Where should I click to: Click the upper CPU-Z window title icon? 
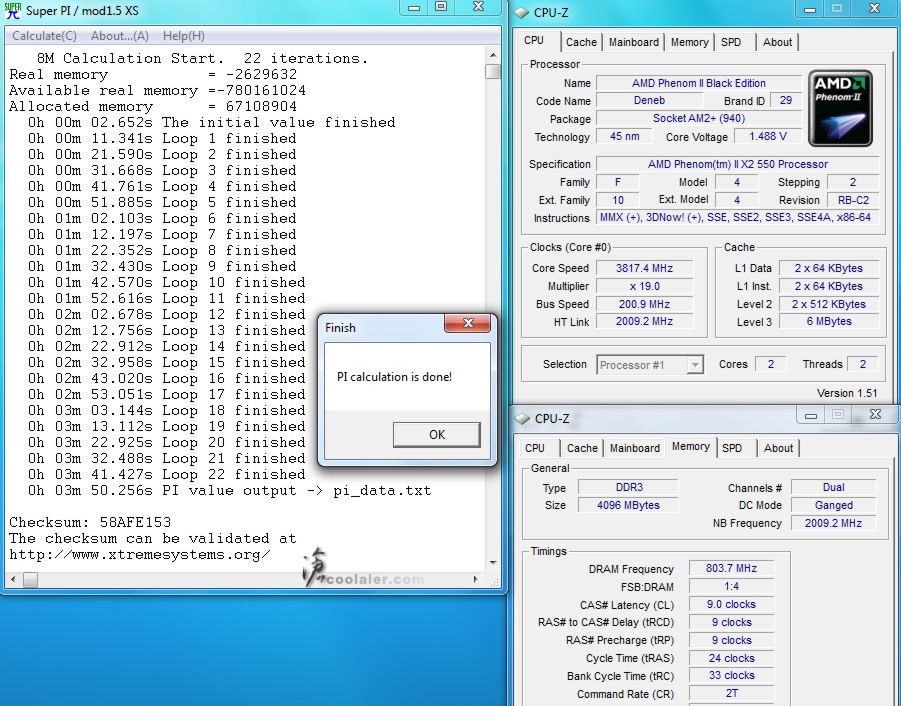(x=521, y=12)
